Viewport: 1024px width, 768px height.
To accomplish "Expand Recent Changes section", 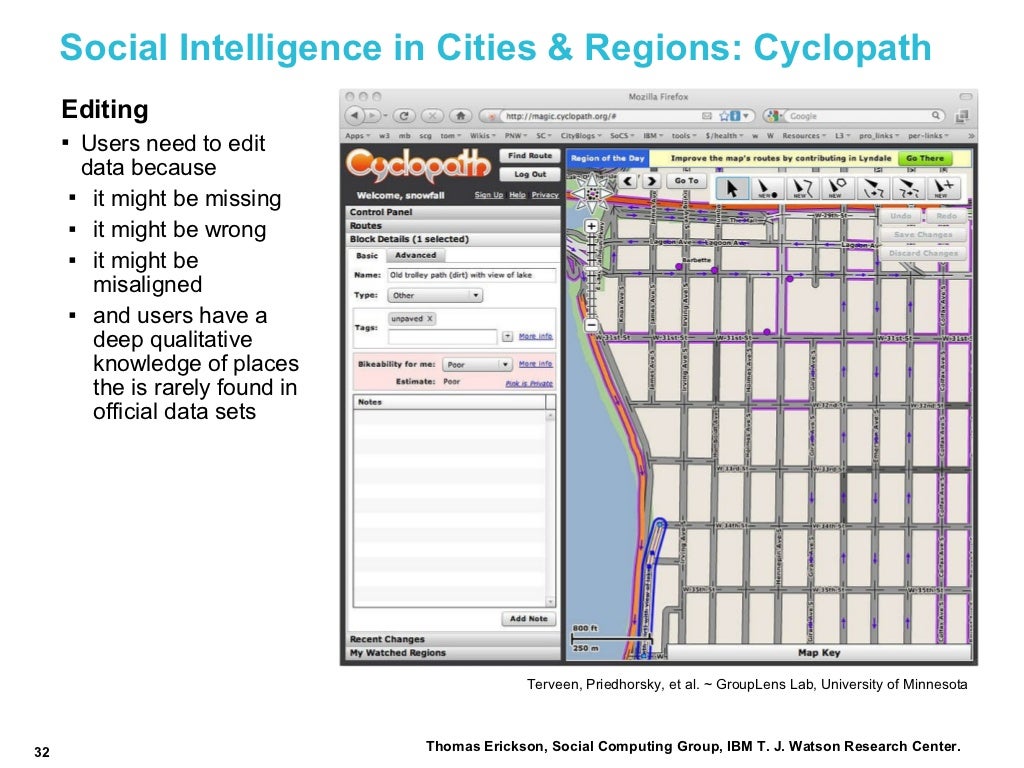I will tap(452, 639).
